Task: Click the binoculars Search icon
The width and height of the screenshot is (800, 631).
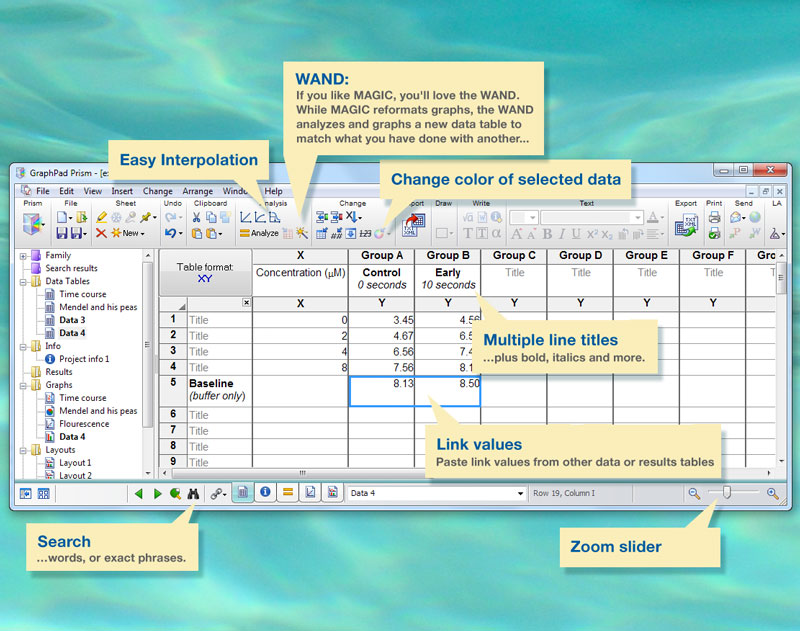Action: (x=193, y=493)
